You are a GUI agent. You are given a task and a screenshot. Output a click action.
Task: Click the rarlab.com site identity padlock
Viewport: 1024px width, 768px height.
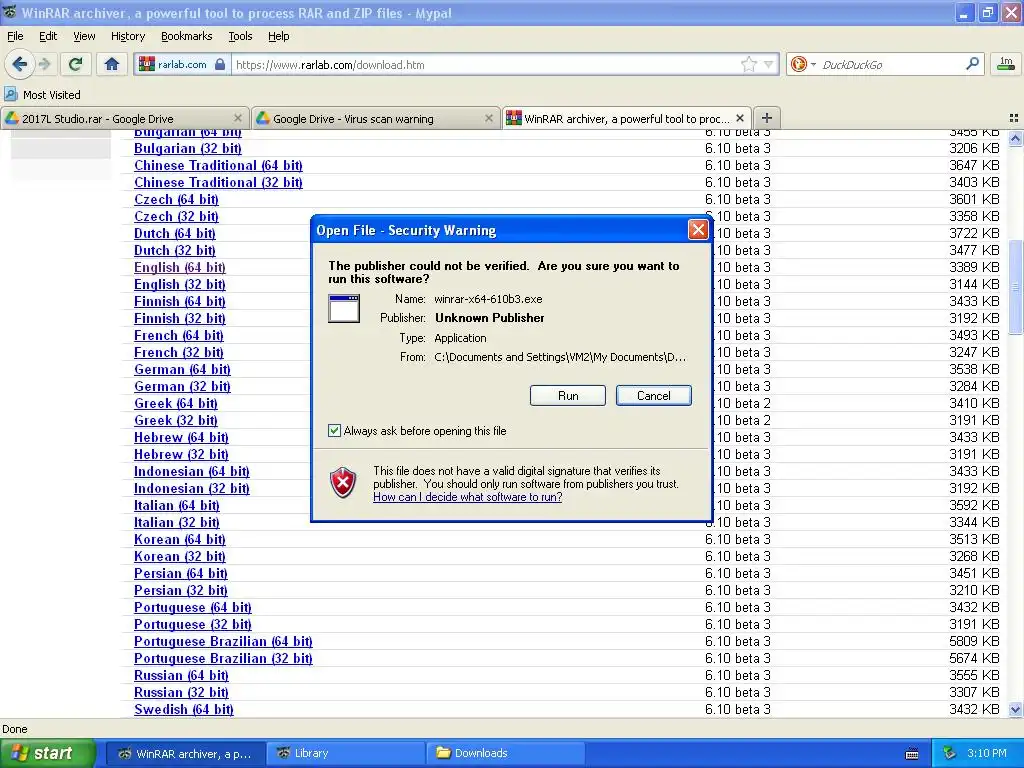click(220, 65)
